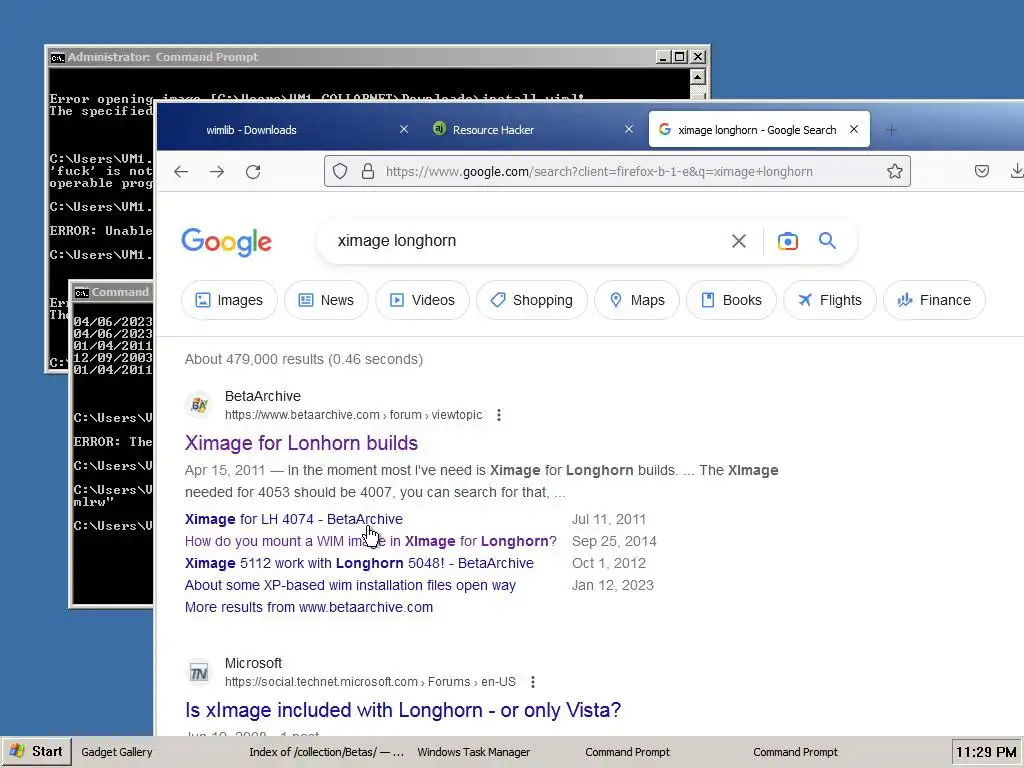Open options dots beside Microsoft technet URL
The height and width of the screenshot is (768, 1024).
pyautogui.click(x=533, y=682)
